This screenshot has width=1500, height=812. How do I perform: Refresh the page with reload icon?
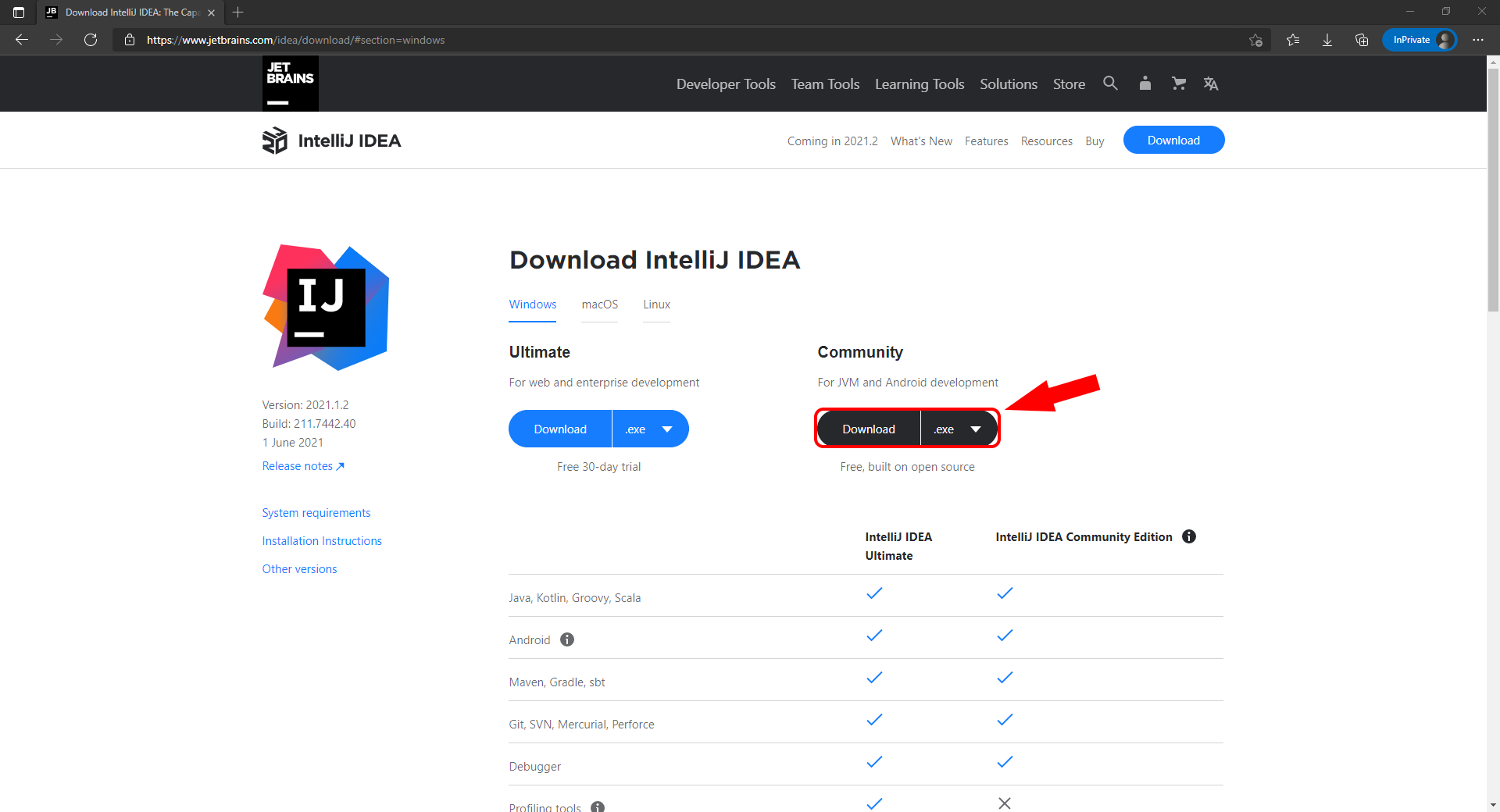coord(91,40)
